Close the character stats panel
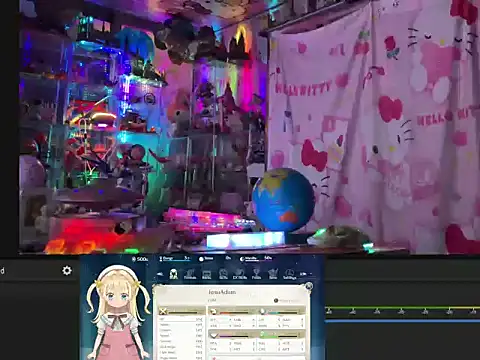Screen dimensions: 480x360 pyautogui.click(x=309, y=286)
